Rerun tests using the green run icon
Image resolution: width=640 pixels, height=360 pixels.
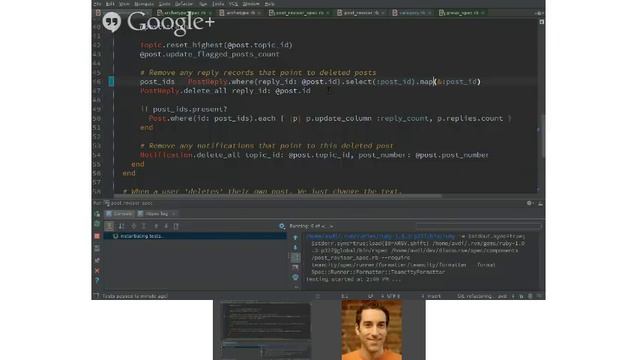[97, 213]
